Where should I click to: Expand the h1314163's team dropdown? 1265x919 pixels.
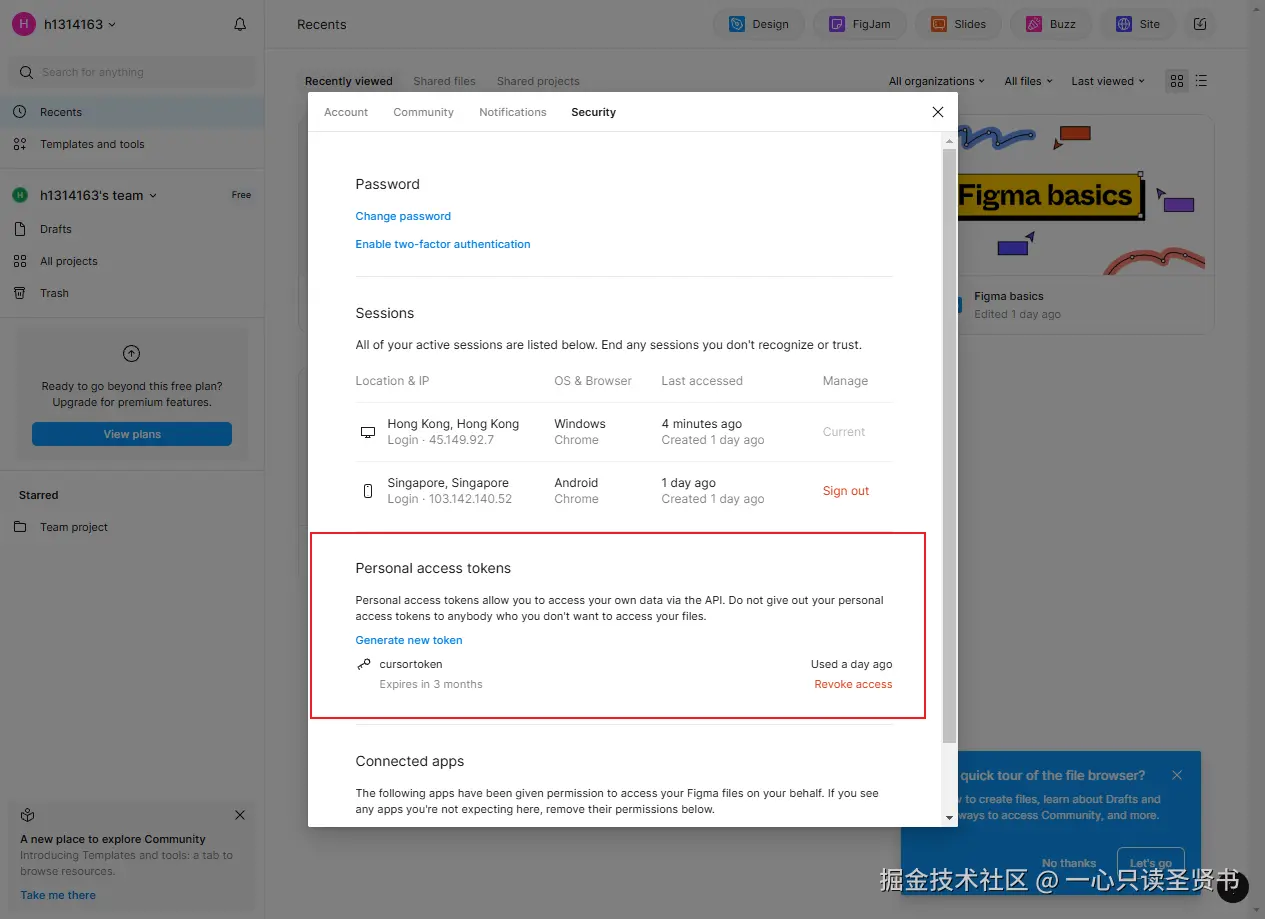(98, 195)
